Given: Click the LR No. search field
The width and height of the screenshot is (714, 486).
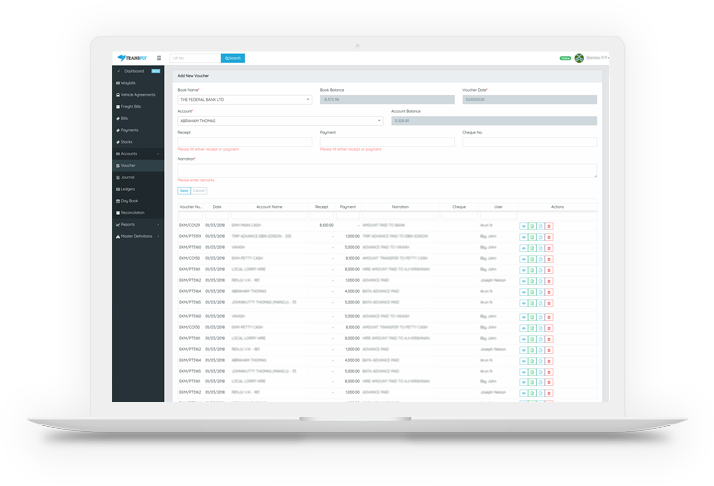Looking at the screenshot, I should pos(195,58).
